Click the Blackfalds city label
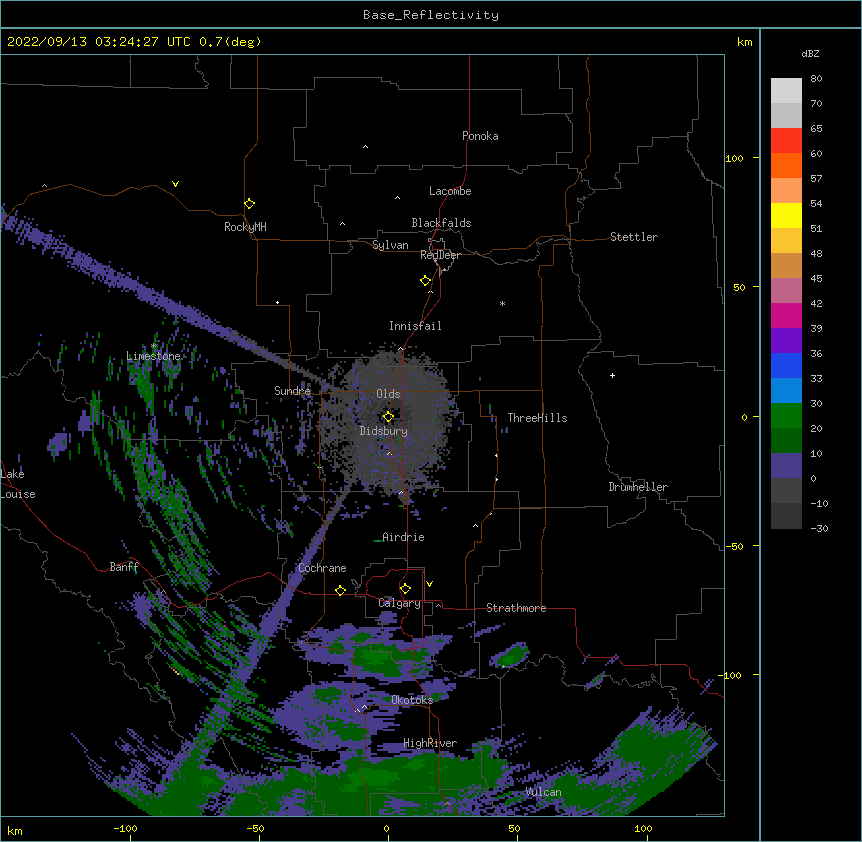862x842 pixels. [441, 223]
